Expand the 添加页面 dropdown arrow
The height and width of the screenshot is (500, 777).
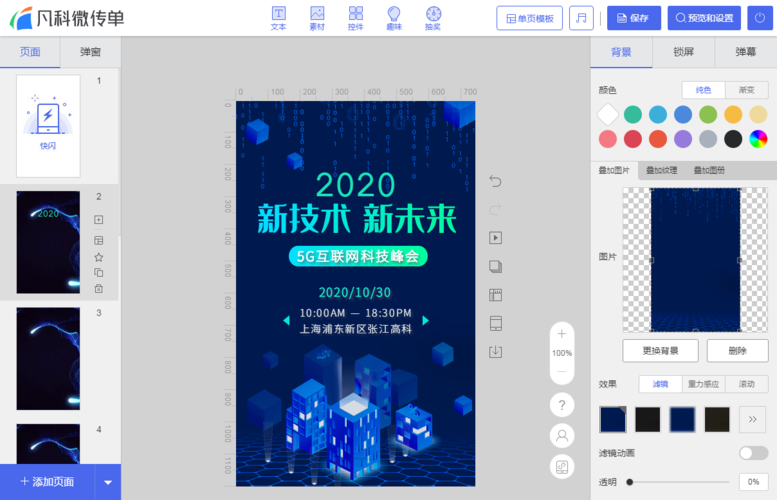pyautogui.click(x=108, y=482)
